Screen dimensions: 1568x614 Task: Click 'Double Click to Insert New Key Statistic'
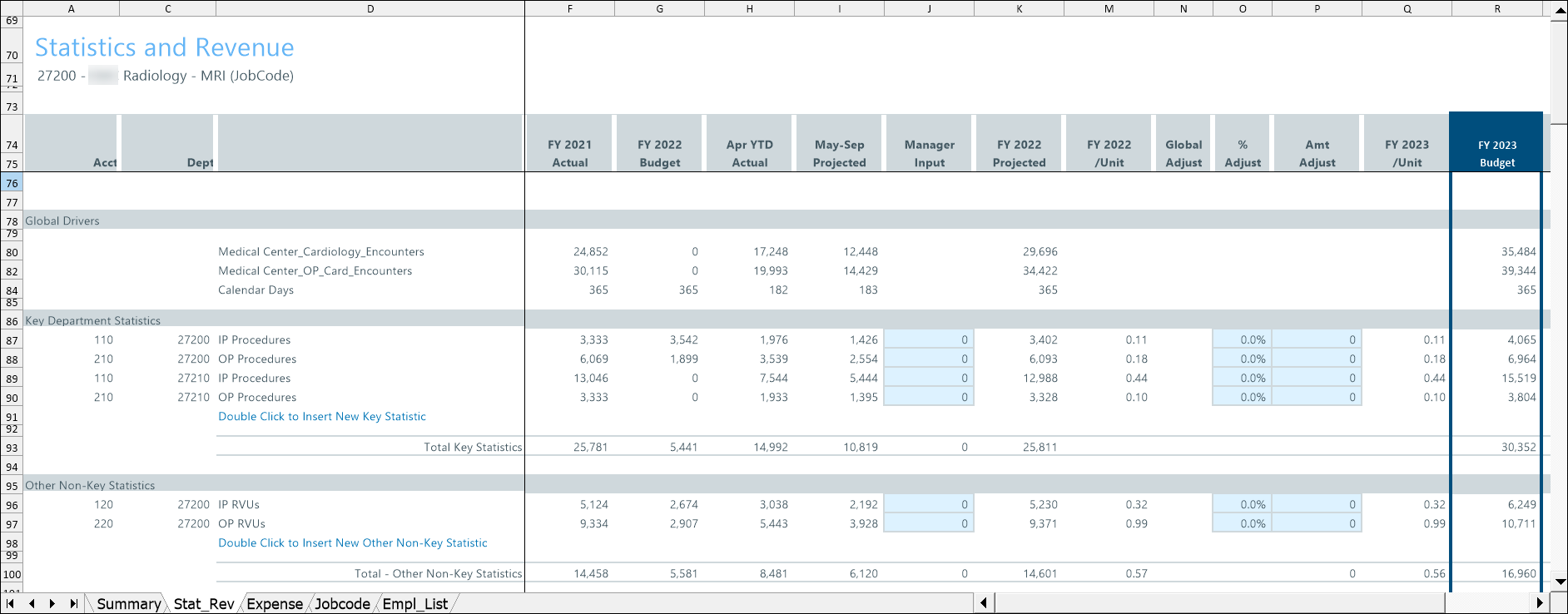tap(321, 417)
